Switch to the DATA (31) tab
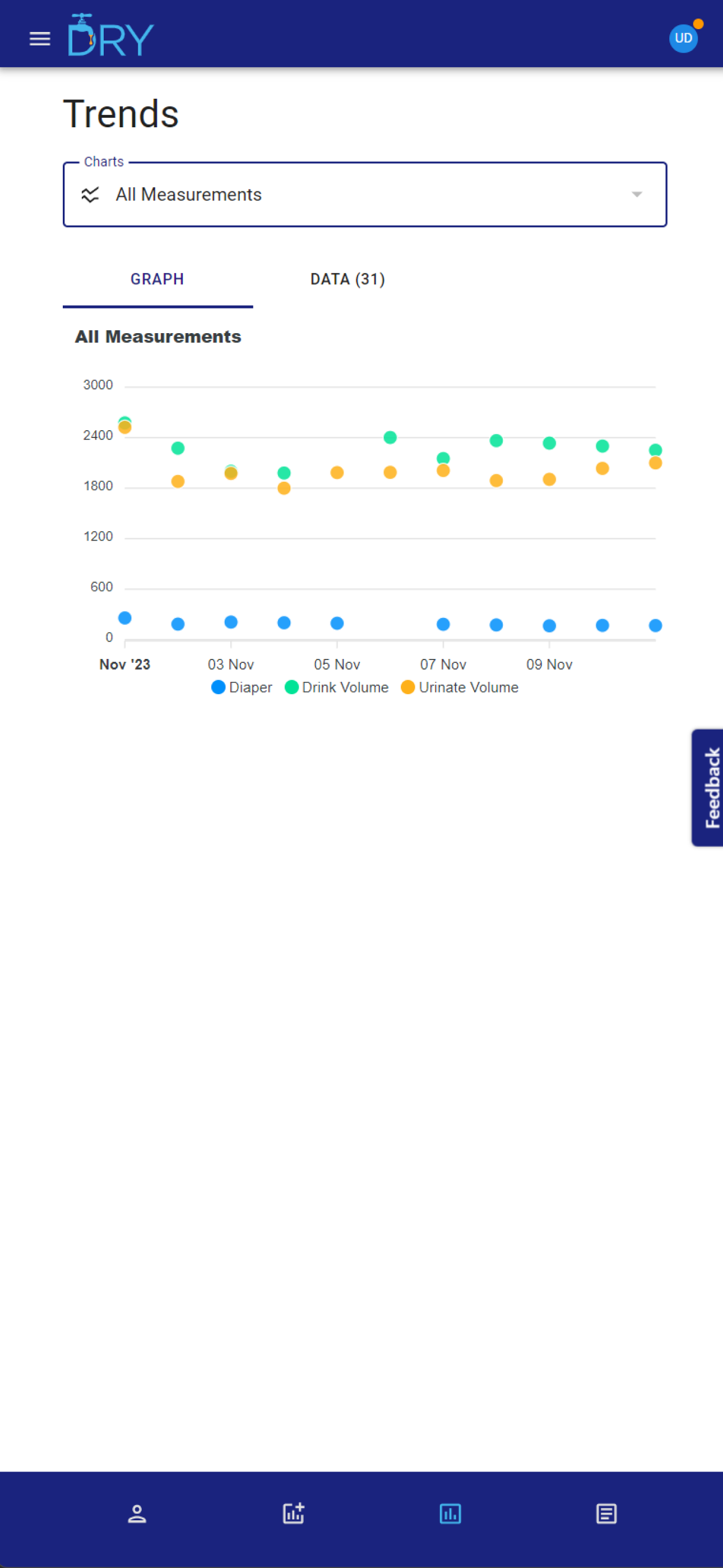Viewport: 723px width, 1568px height. (x=347, y=279)
